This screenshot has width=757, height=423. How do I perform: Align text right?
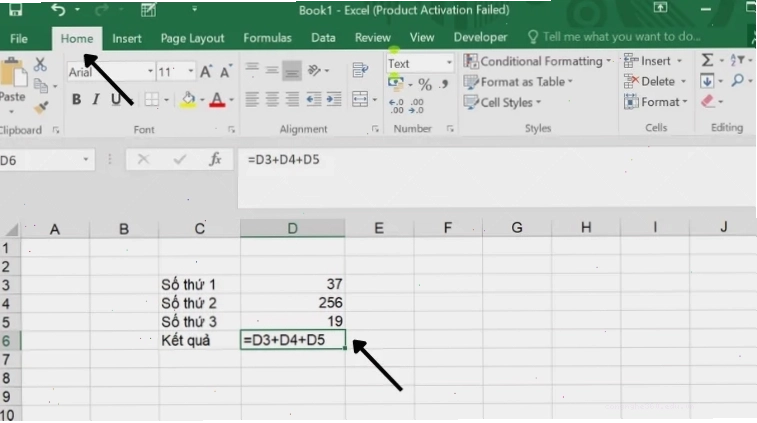292,99
